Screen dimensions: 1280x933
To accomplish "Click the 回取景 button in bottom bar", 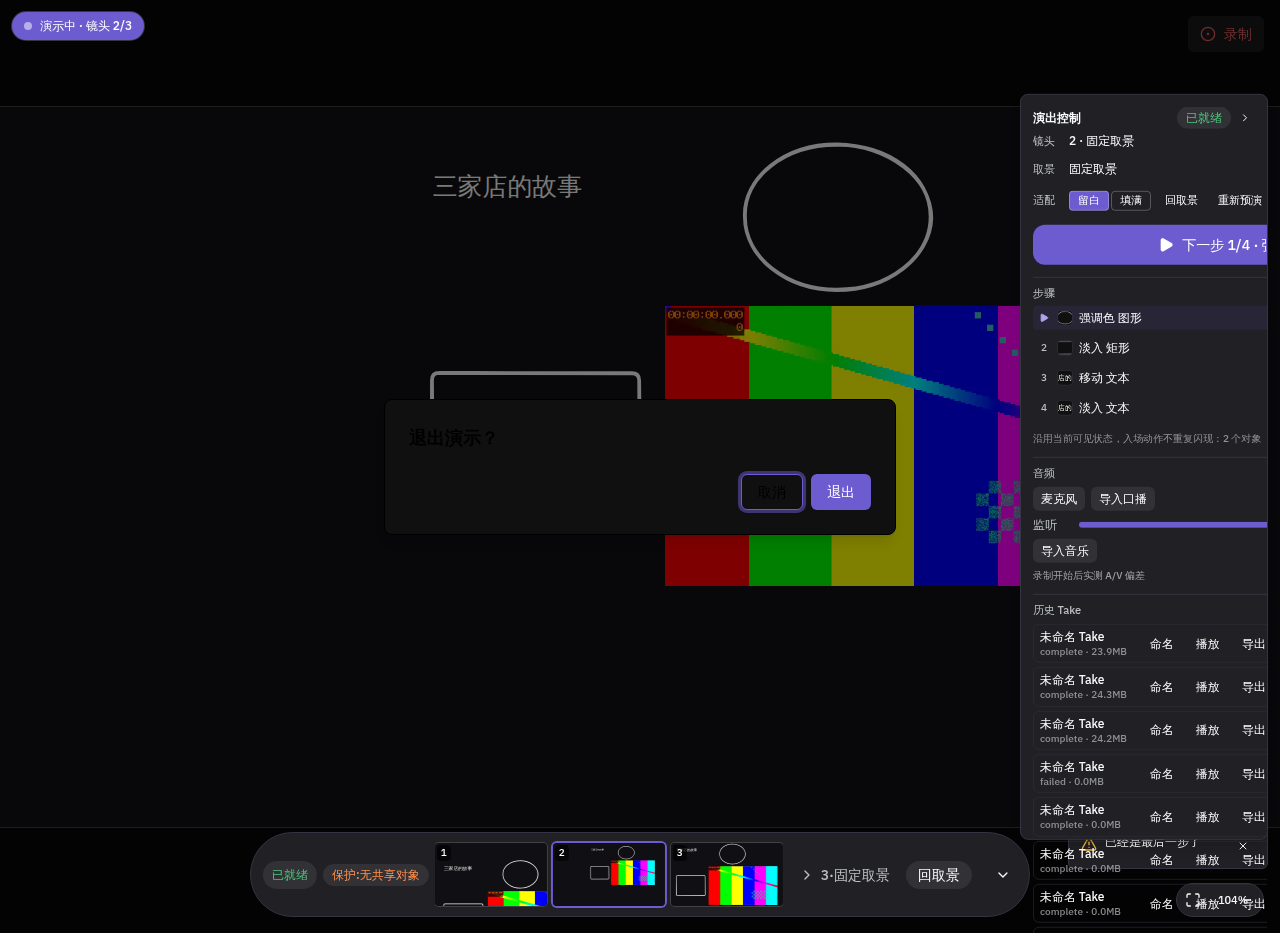I will [939, 875].
